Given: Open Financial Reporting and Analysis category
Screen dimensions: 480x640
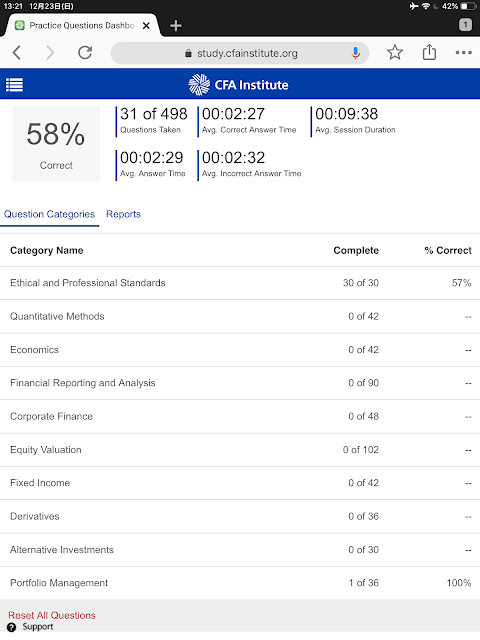Looking at the screenshot, I should [240, 383].
